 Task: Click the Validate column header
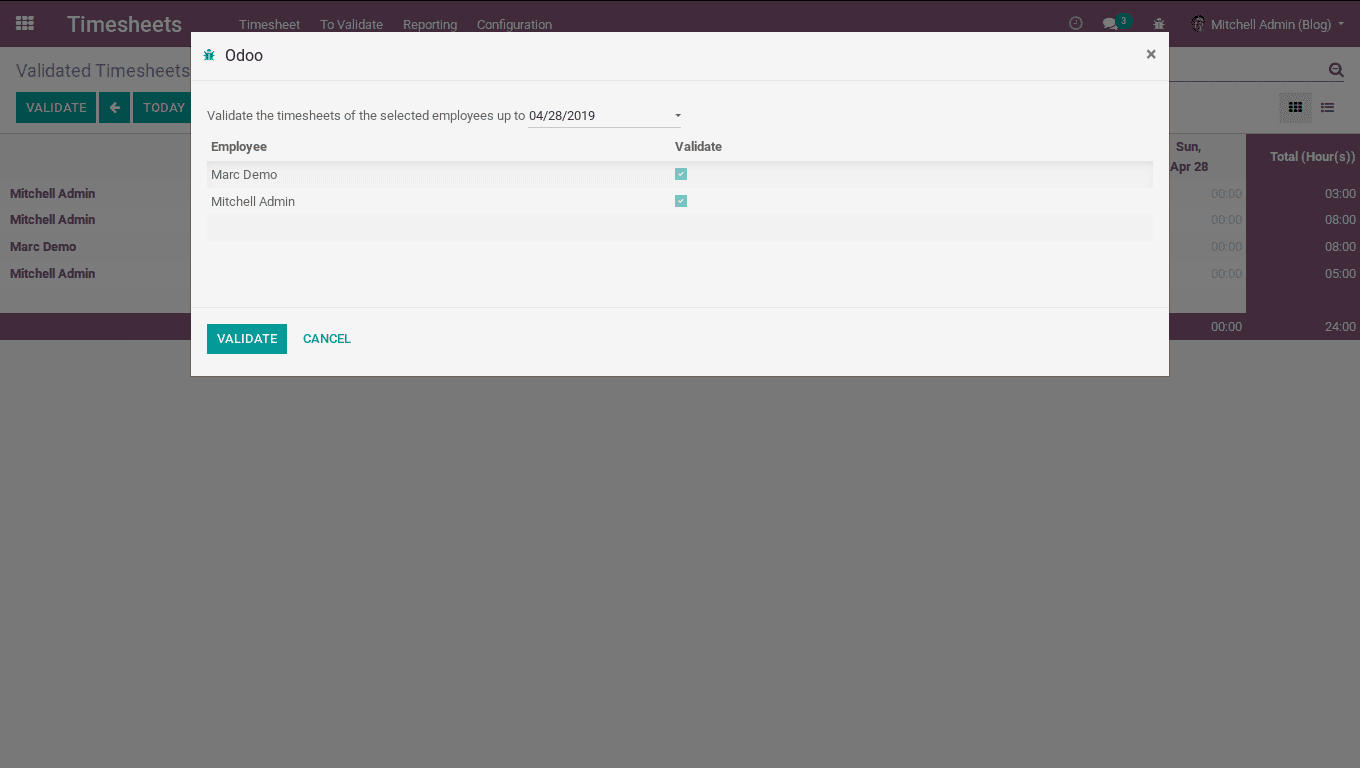(x=698, y=147)
